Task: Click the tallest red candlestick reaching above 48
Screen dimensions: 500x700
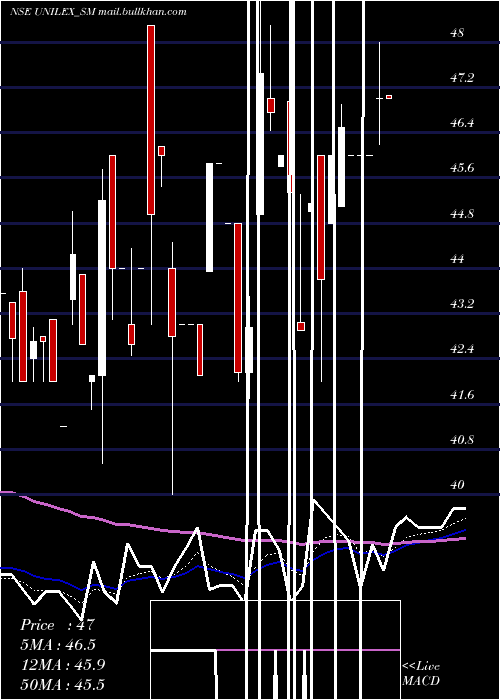Action: [151, 120]
